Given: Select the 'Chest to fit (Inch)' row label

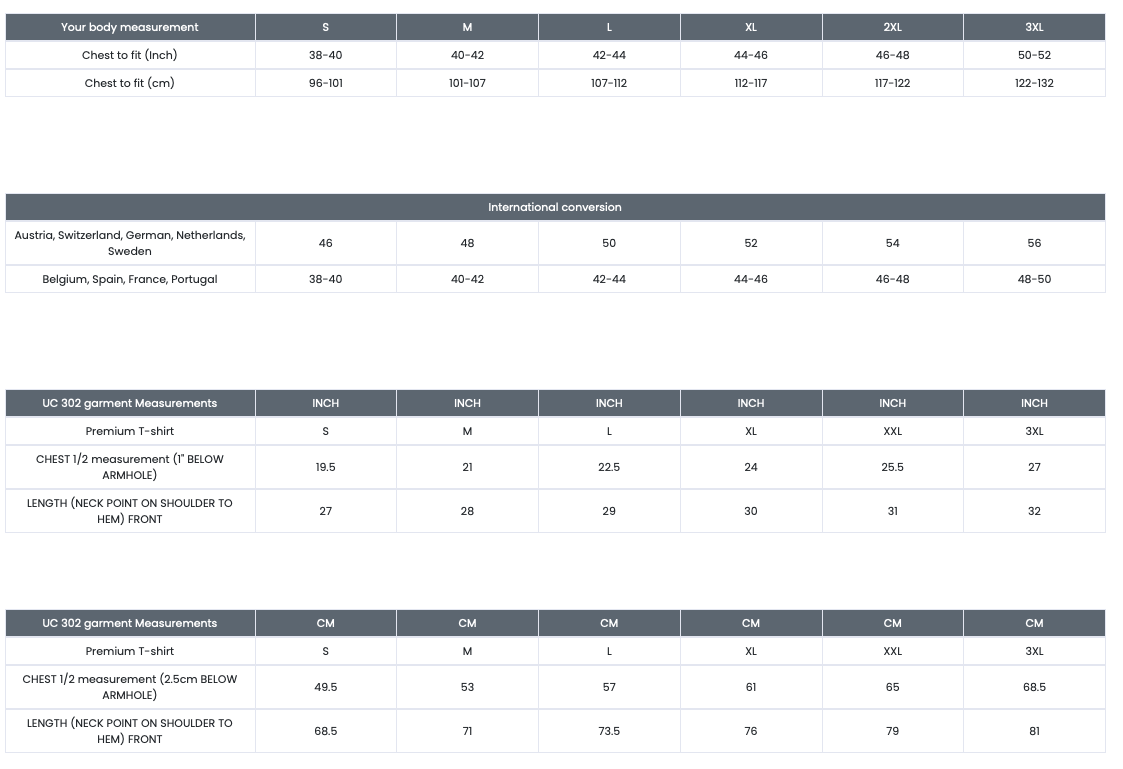Looking at the screenshot, I should tap(130, 55).
